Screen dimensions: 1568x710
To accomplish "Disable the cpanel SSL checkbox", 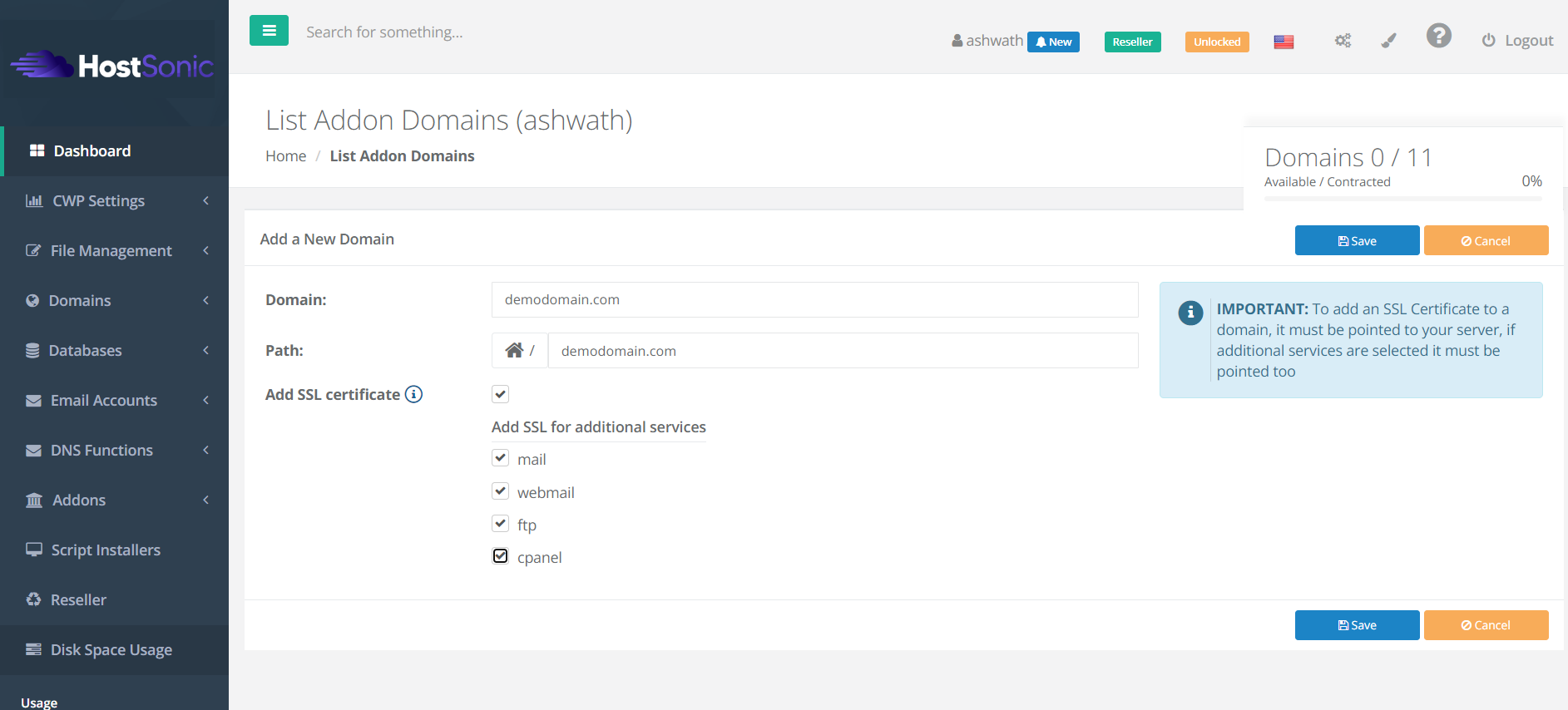I will pyautogui.click(x=500, y=556).
